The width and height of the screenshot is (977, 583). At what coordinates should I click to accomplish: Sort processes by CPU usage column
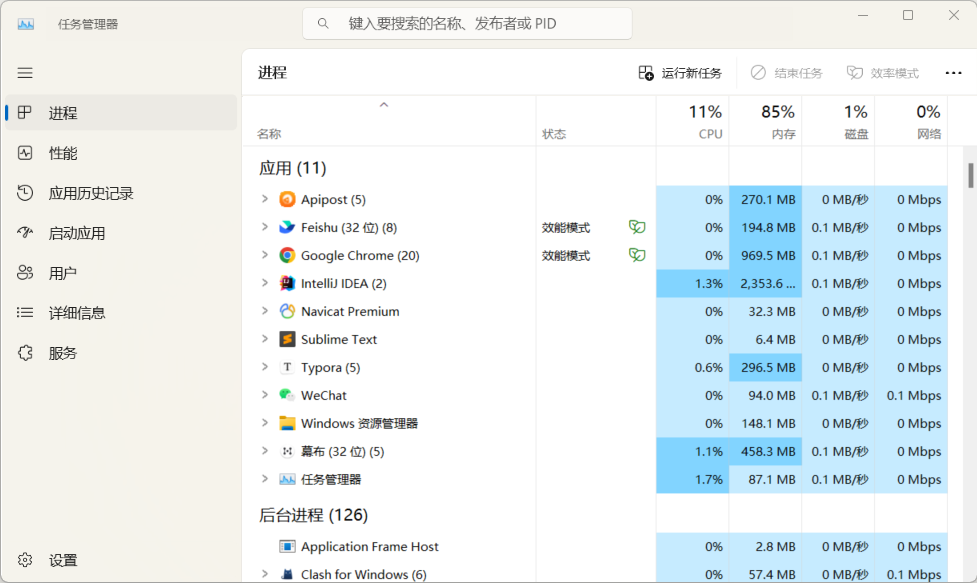pyautogui.click(x=693, y=121)
